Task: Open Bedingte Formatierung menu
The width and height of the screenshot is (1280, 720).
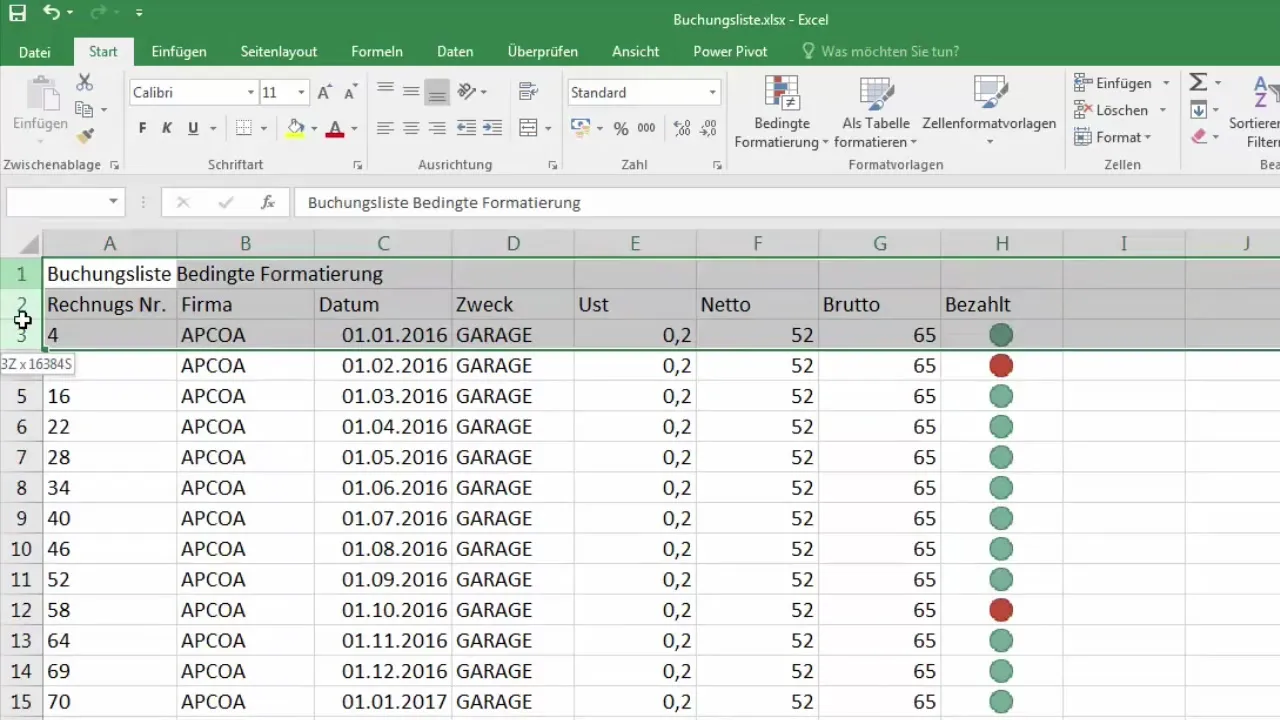Action: [781, 111]
